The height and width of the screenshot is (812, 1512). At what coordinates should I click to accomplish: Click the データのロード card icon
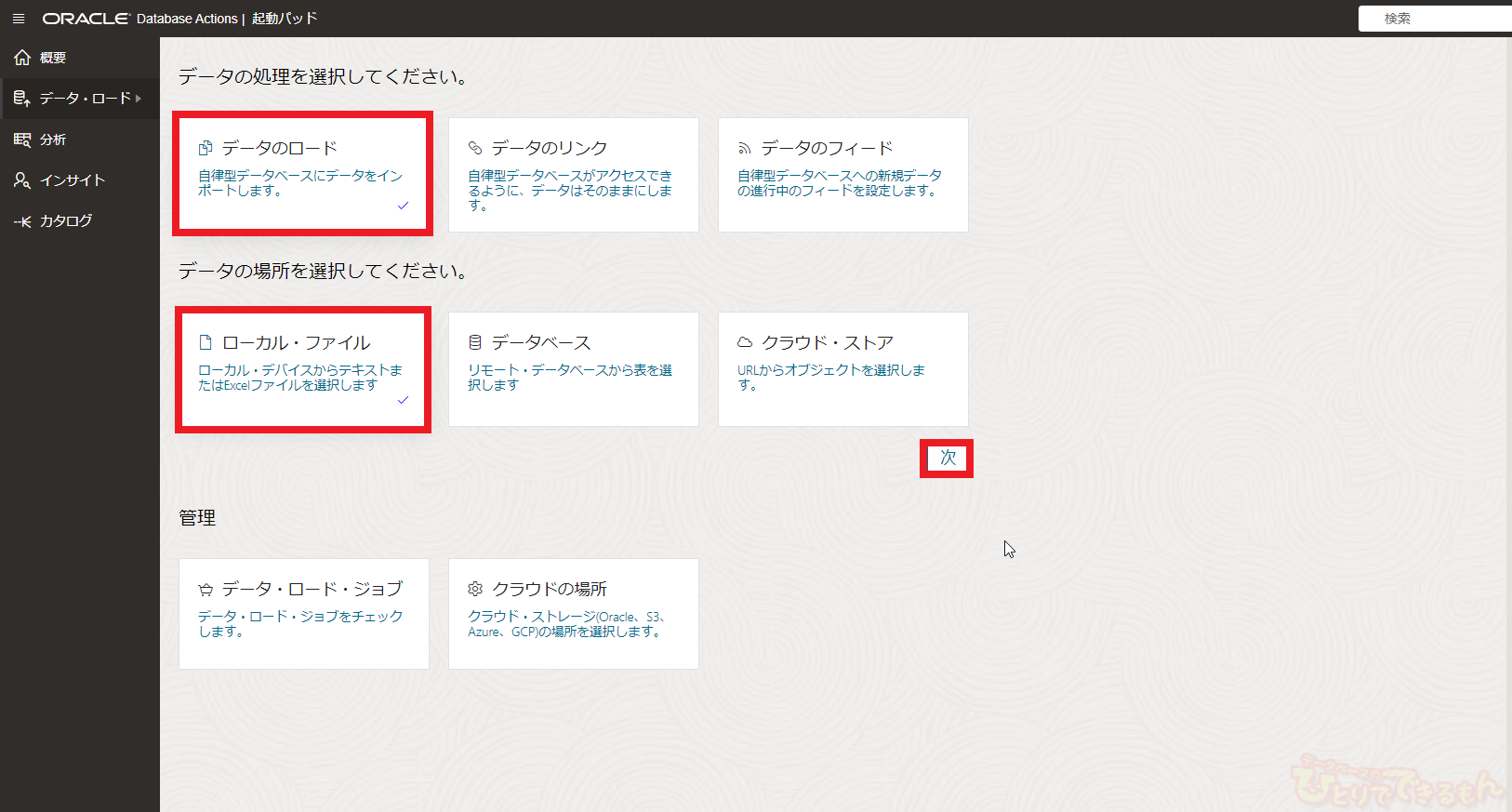click(x=206, y=148)
